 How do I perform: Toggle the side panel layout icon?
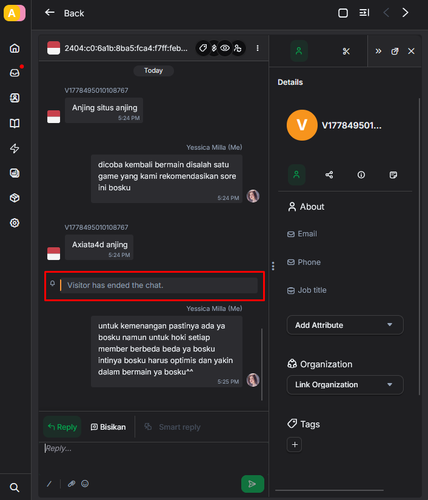pyautogui.click(x=364, y=13)
